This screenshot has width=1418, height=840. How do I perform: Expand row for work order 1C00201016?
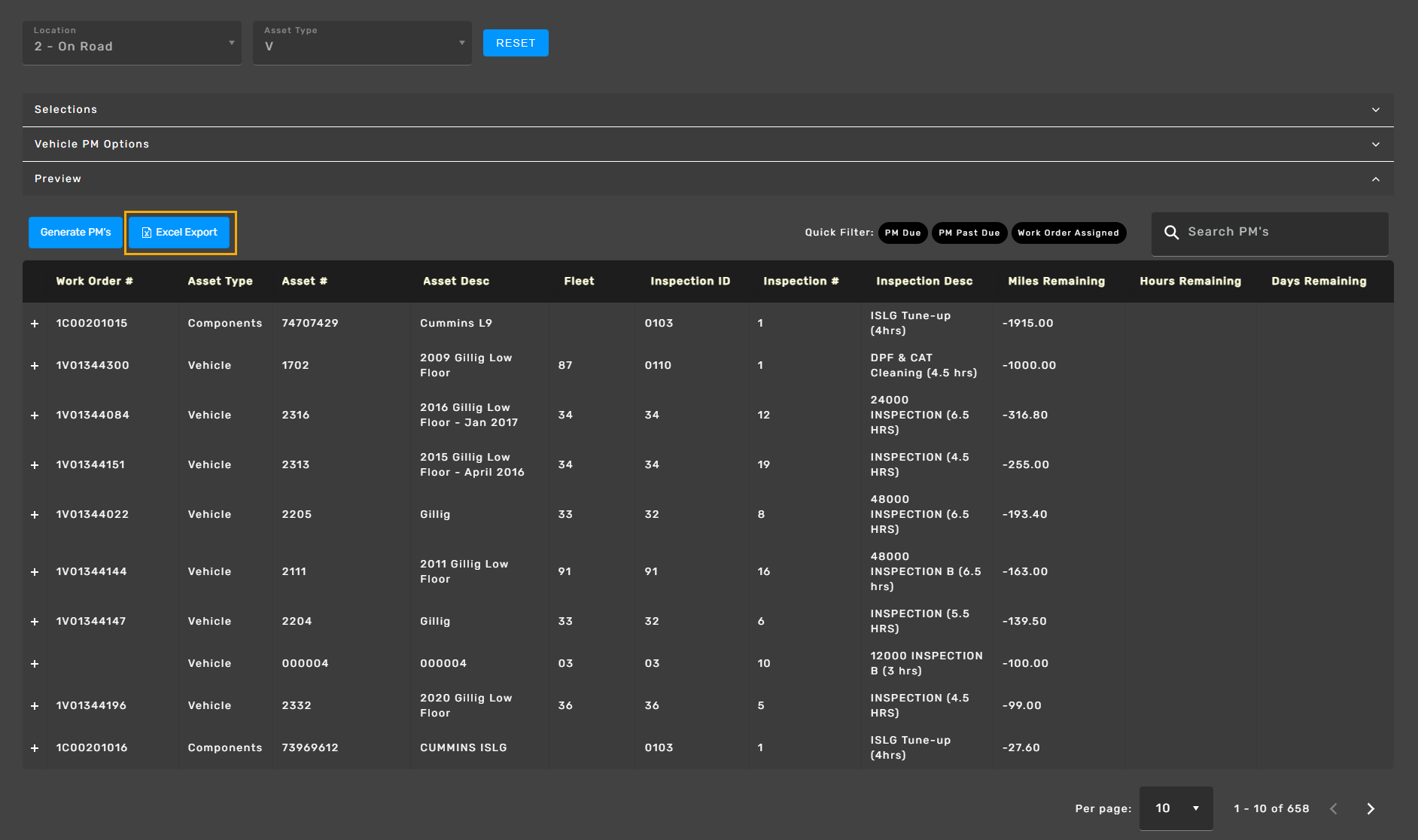(x=35, y=748)
